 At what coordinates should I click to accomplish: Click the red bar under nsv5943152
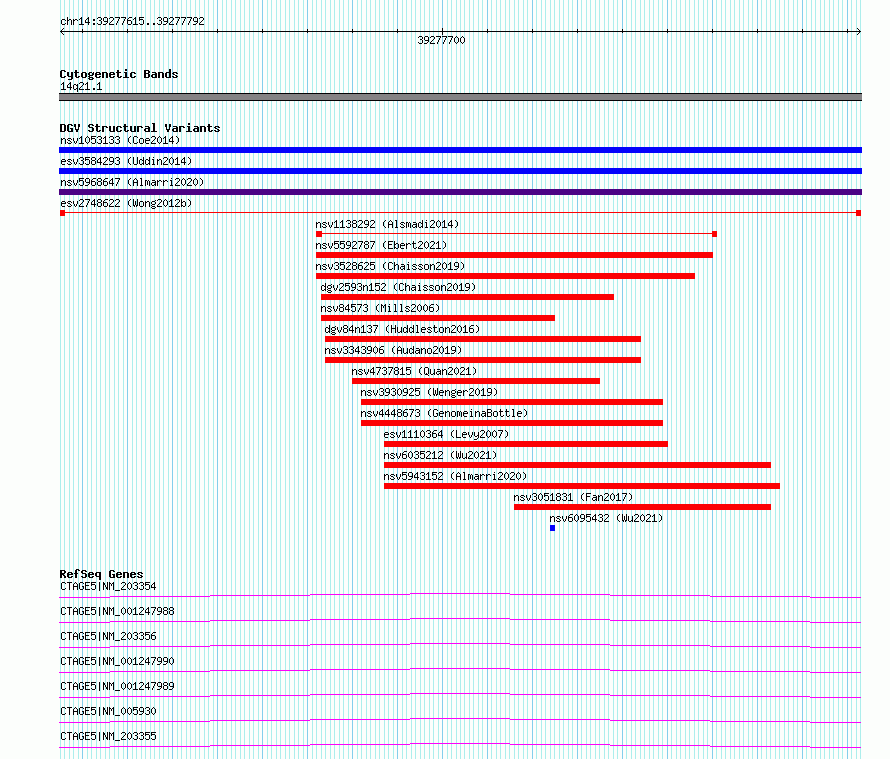pyautogui.click(x=582, y=486)
